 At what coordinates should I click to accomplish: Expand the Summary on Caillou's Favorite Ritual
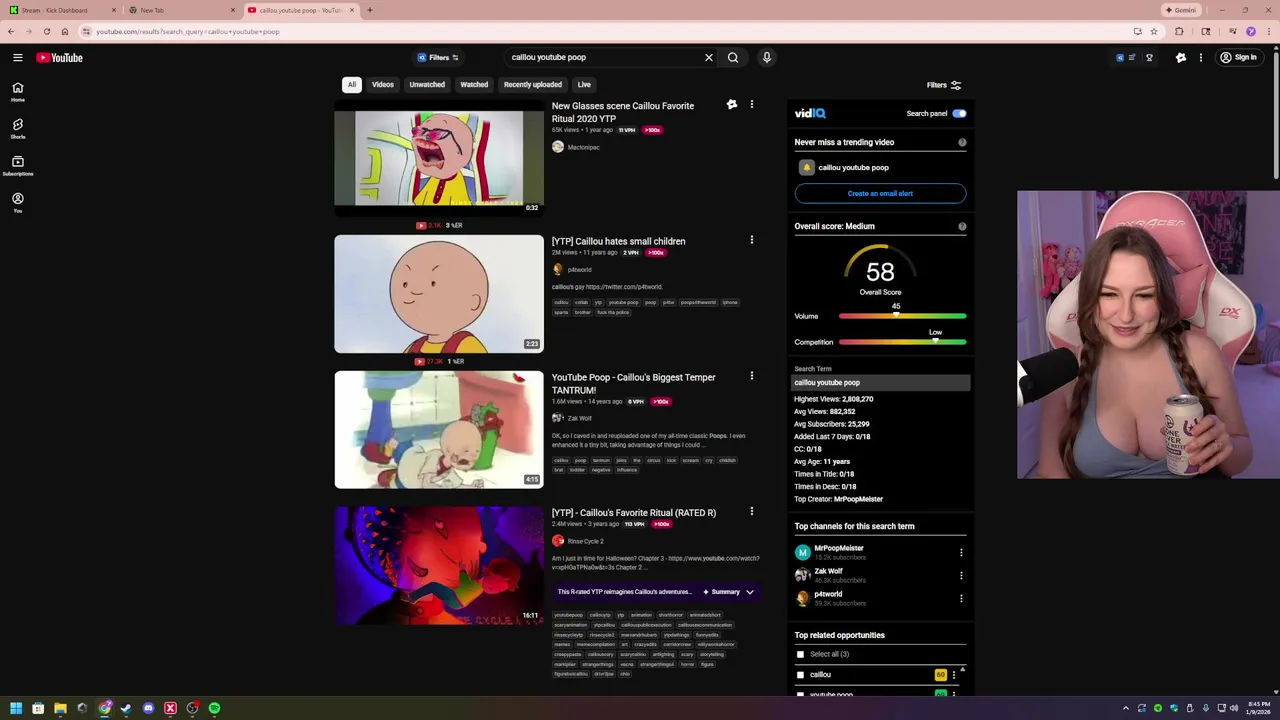click(729, 592)
